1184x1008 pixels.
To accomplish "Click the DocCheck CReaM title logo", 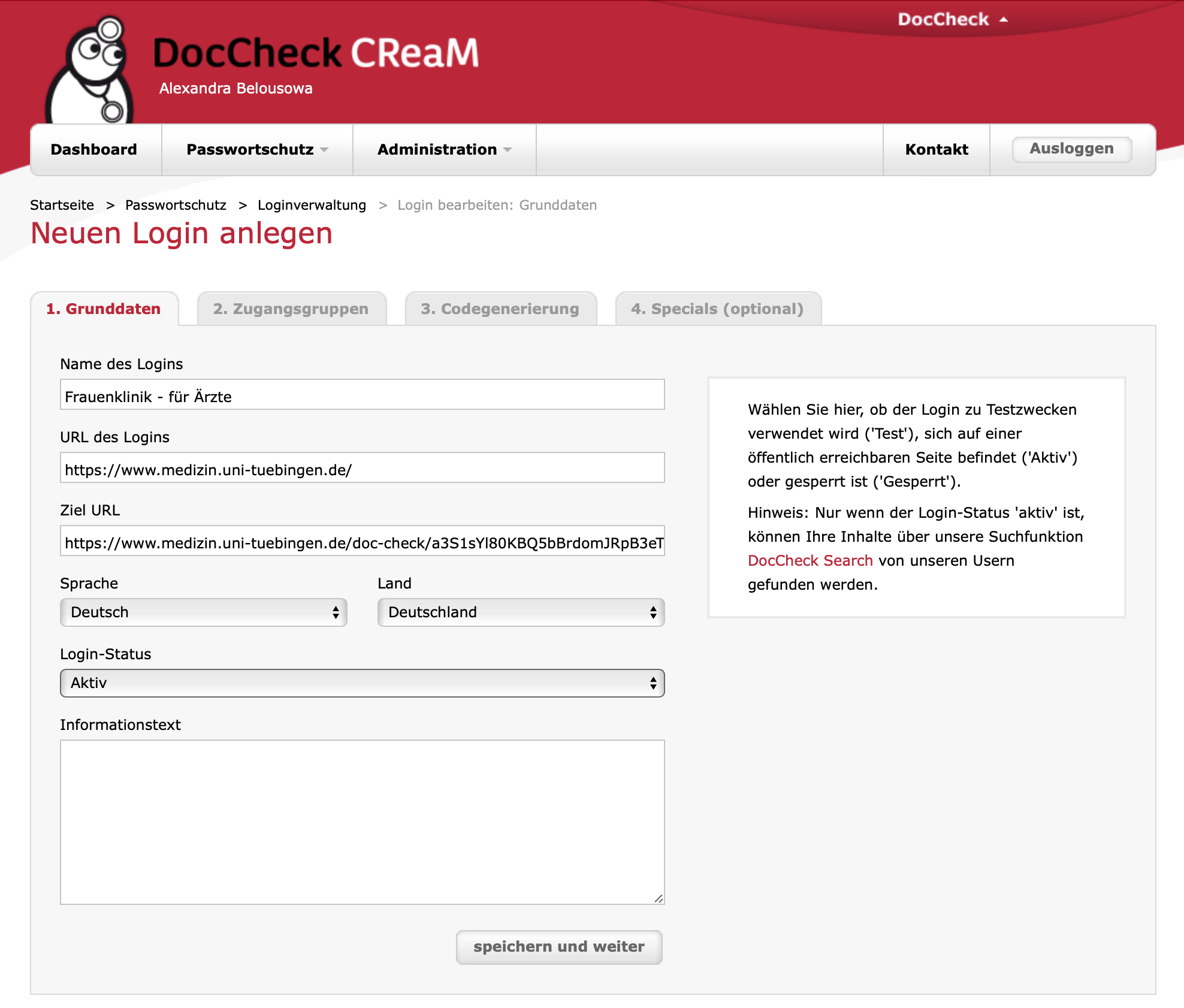I will coord(316,52).
